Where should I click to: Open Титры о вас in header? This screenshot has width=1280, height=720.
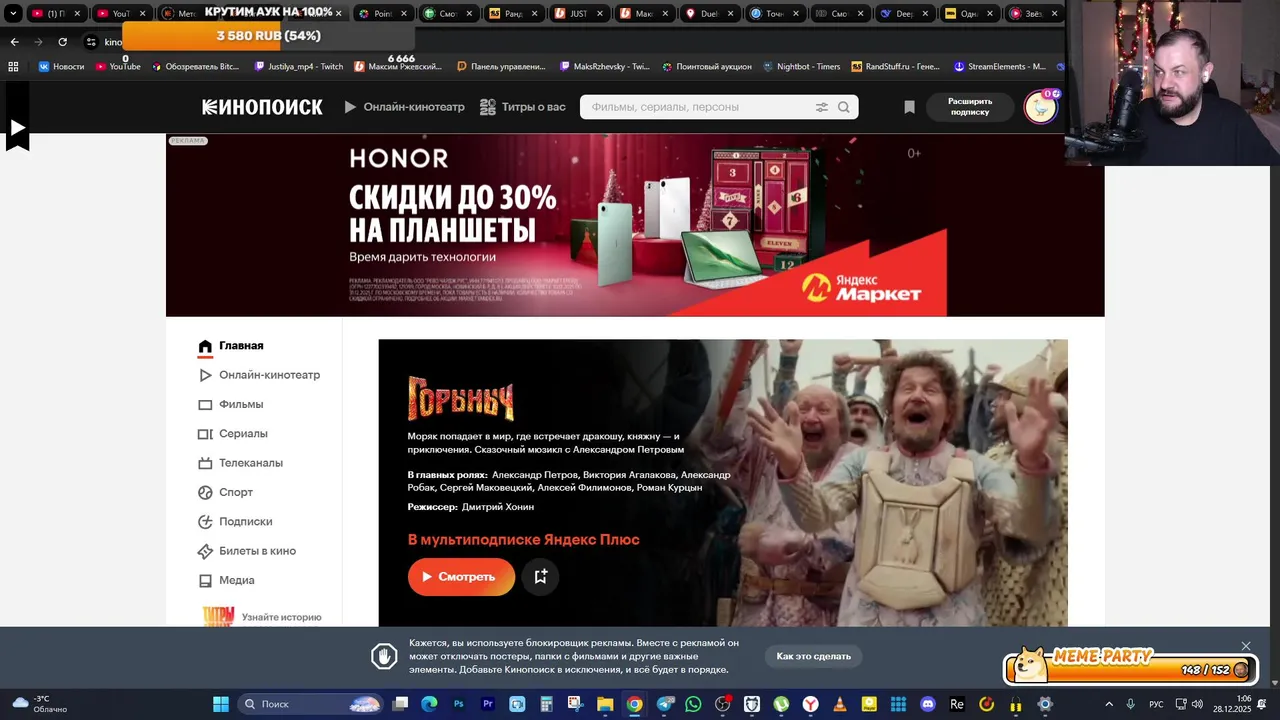tap(522, 107)
